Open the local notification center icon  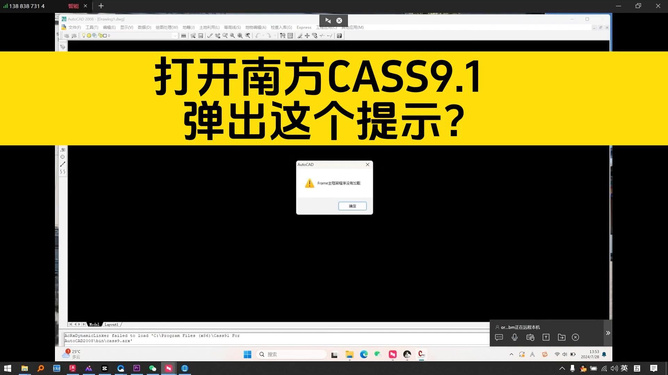[x=654, y=368]
